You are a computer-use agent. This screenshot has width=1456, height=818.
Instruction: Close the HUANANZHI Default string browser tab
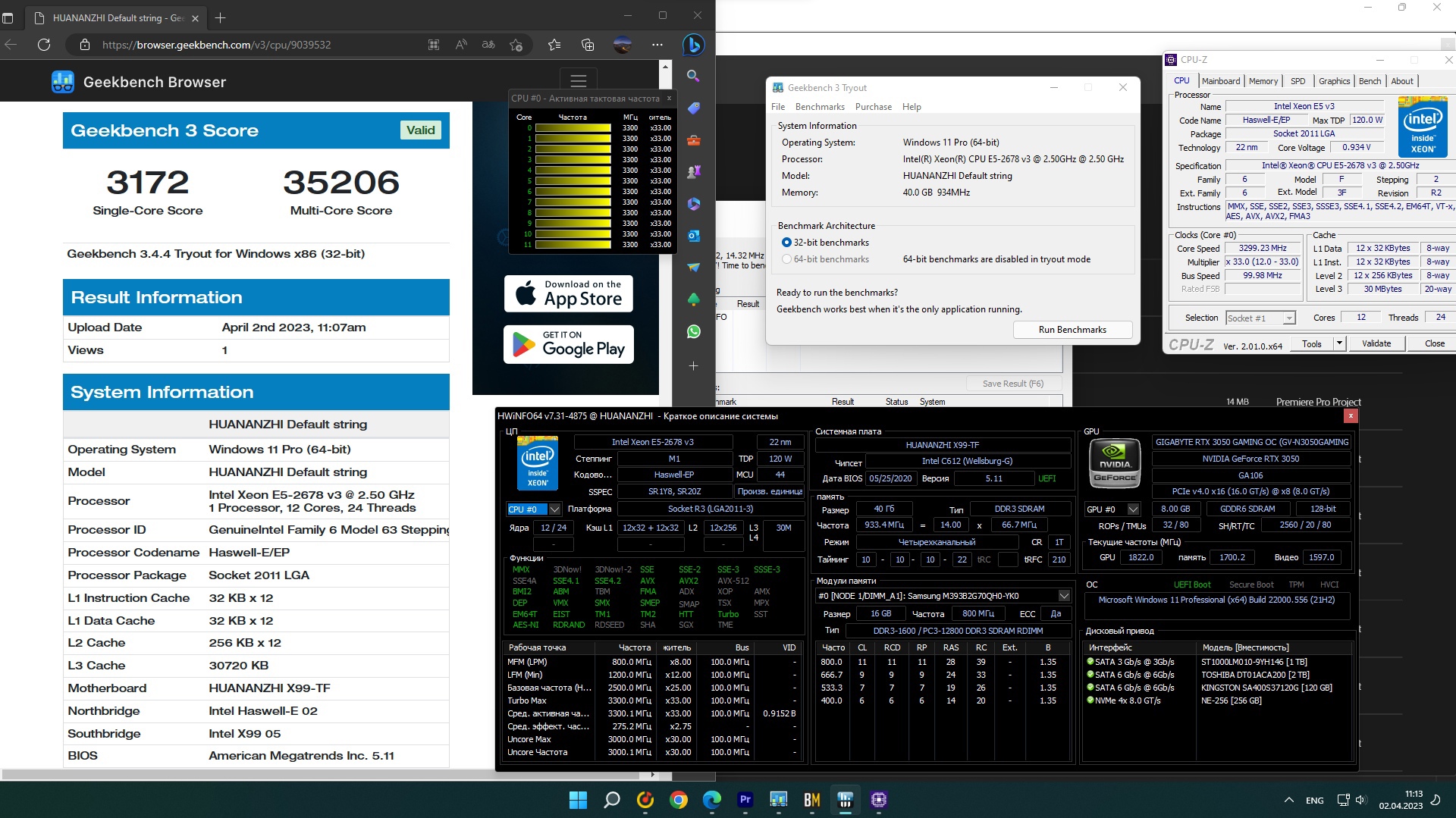pyautogui.click(x=195, y=17)
